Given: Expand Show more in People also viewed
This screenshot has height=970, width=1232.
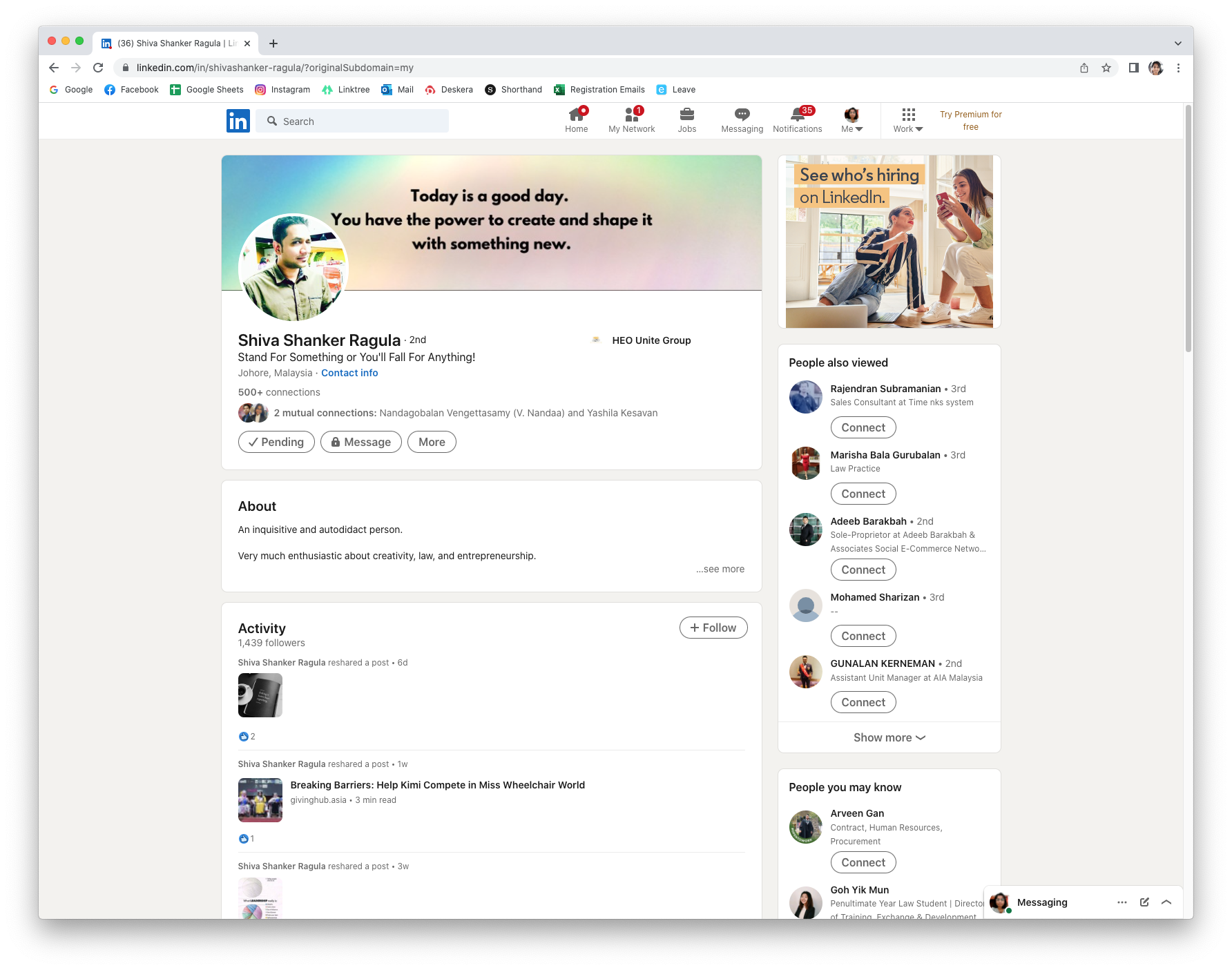Looking at the screenshot, I should tap(889, 737).
